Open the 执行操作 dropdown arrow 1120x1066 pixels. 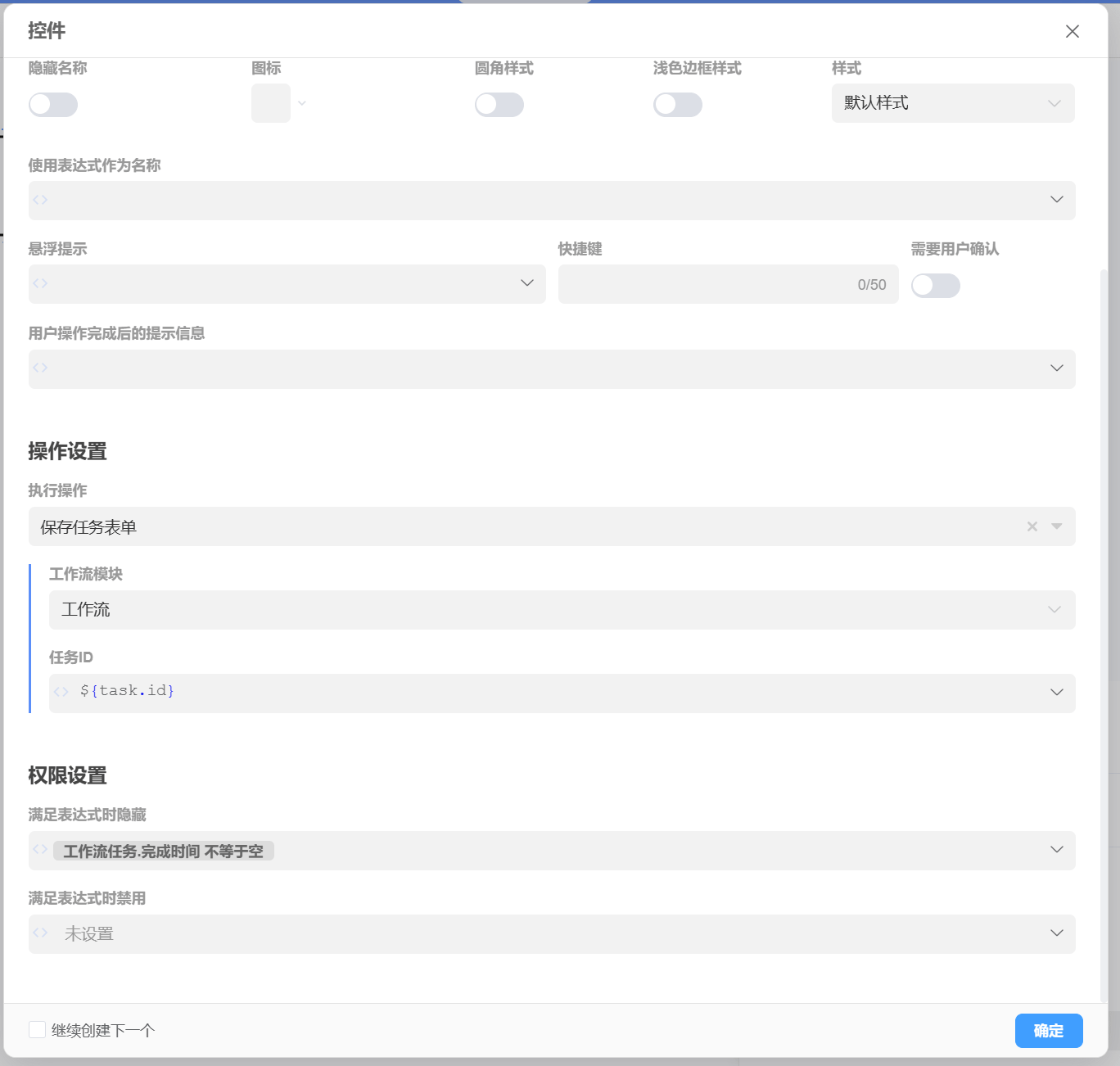tap(1057, 526)
